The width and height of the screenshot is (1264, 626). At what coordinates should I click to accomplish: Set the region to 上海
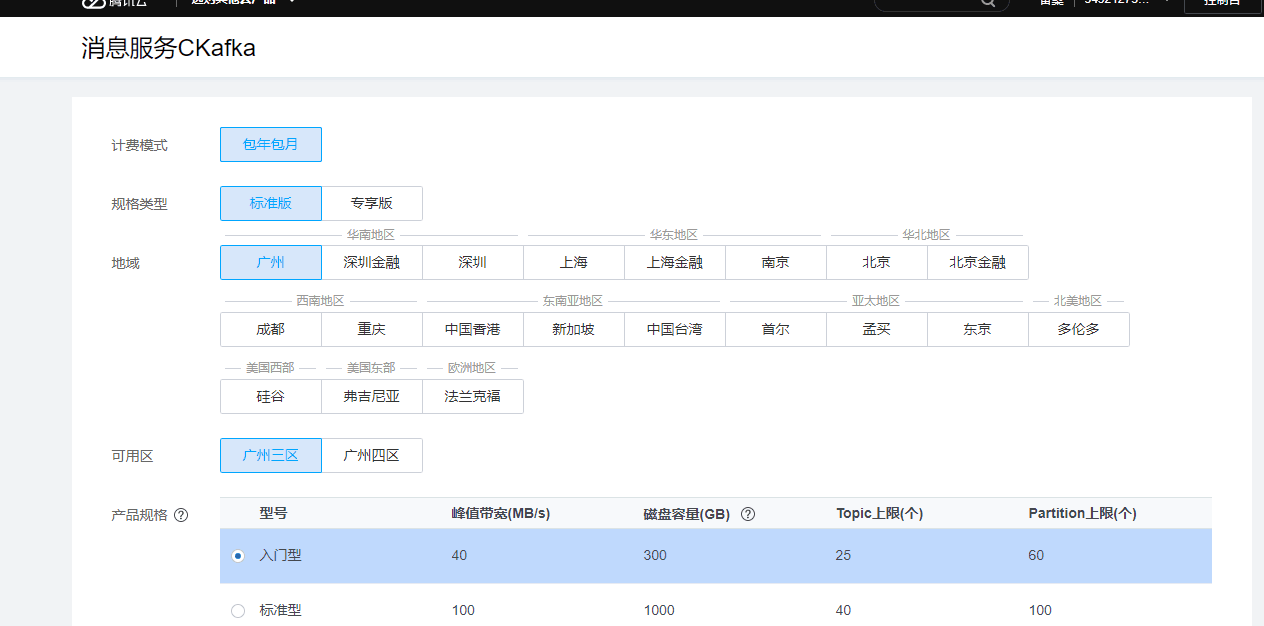[574, 262]
